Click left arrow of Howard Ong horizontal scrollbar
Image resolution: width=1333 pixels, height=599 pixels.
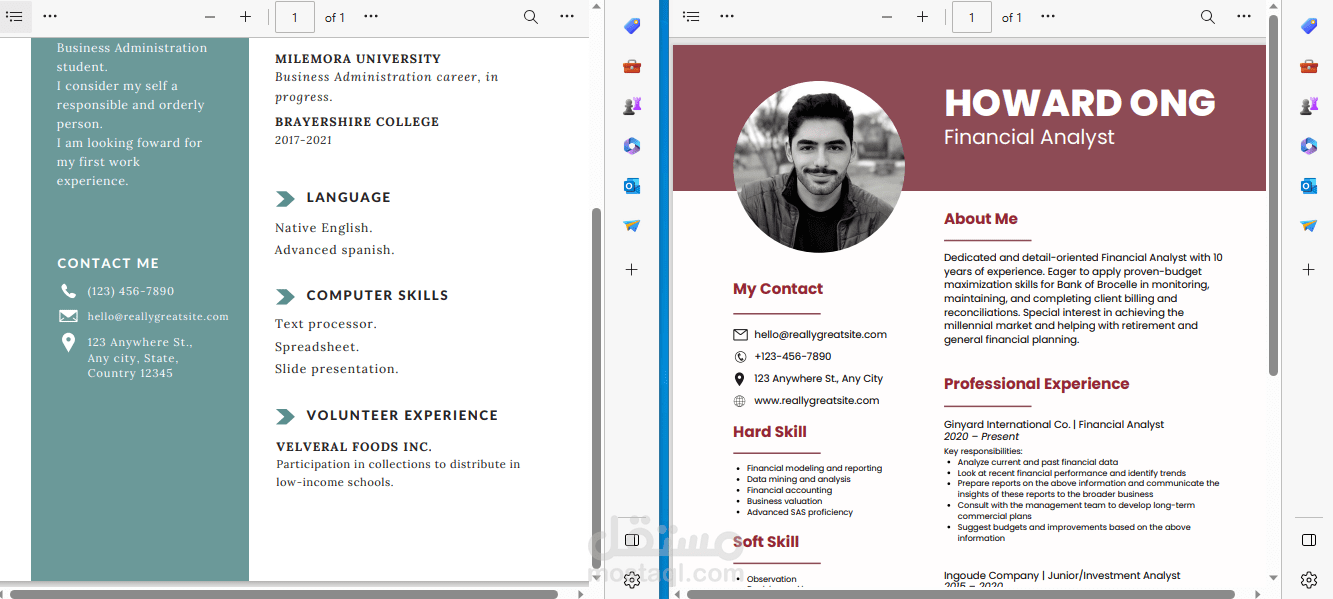pyautogui.click(x=677, y=594)
